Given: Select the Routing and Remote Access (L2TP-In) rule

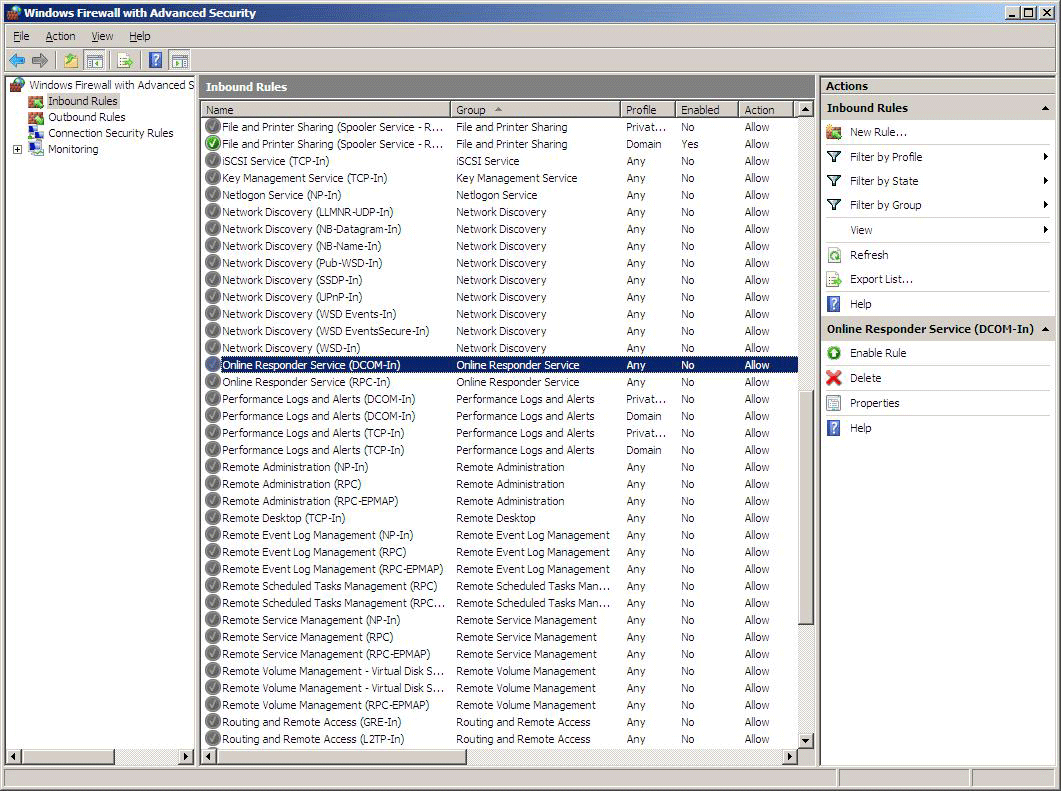Looking at the screenshot, I should coord(499,739).
